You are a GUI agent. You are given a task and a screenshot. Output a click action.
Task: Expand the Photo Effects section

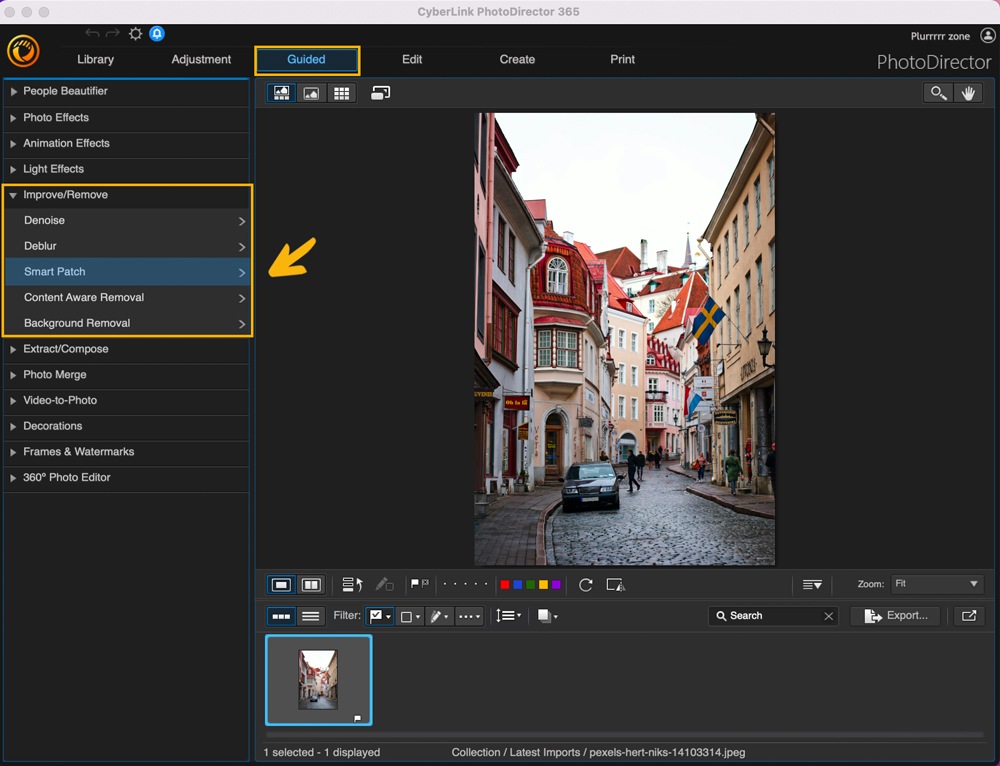click(126, 118)
